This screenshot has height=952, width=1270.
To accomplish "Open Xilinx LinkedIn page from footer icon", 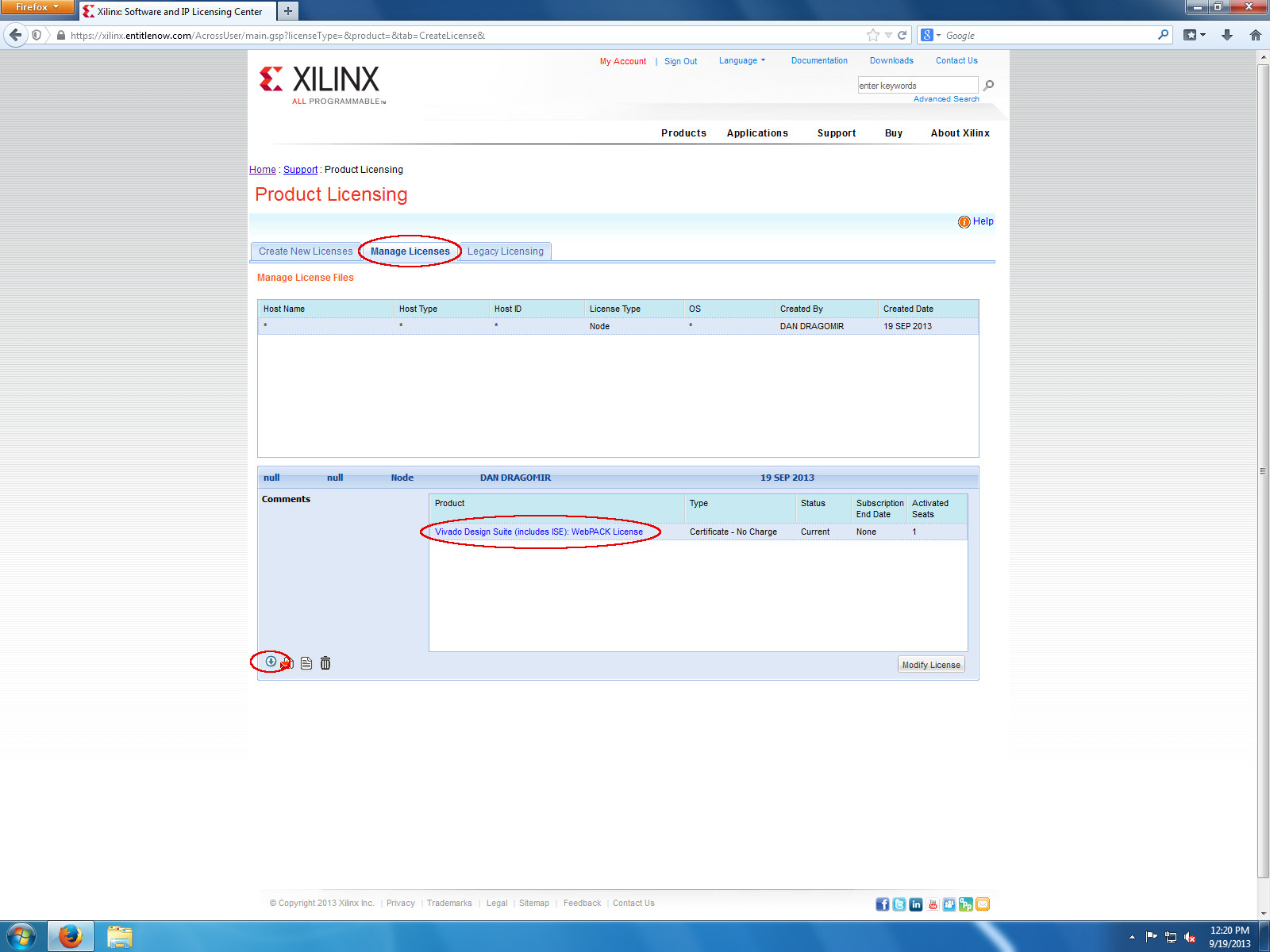I will tap(916, 904).
